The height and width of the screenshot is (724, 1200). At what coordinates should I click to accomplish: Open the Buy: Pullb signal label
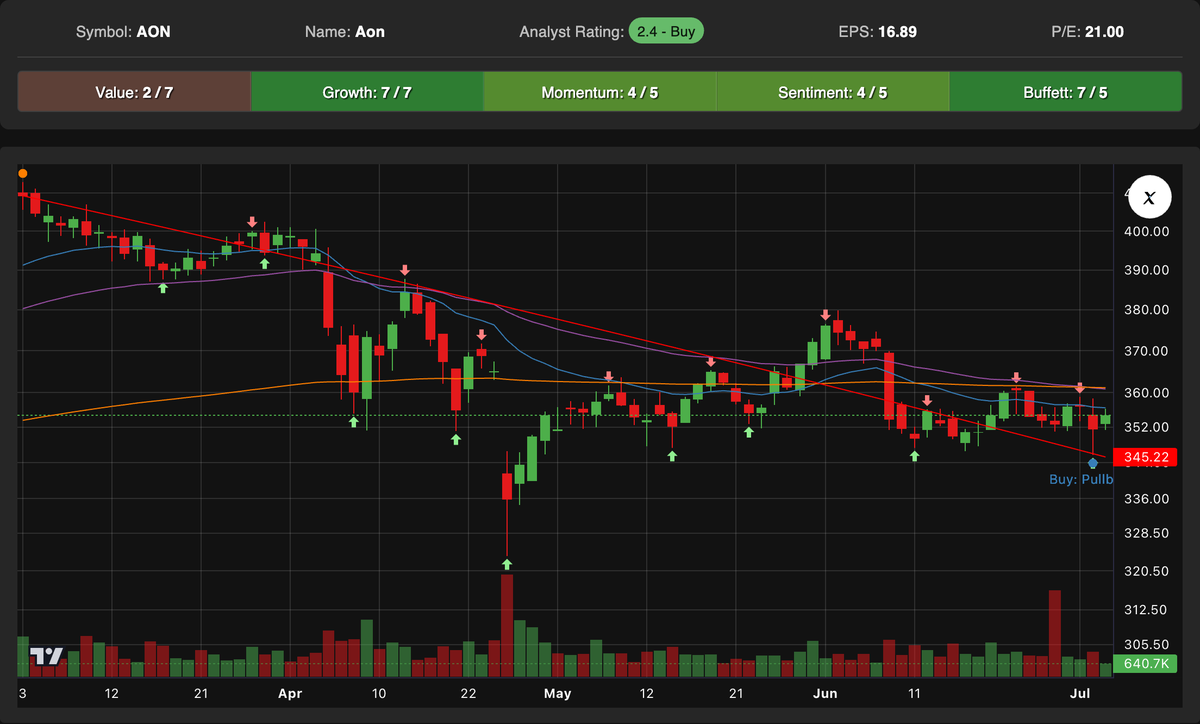1081,480
